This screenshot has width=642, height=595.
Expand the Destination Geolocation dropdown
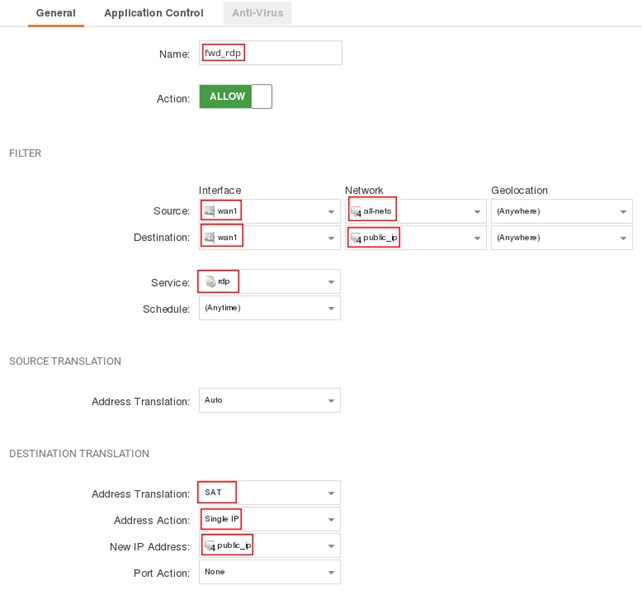pos(623,238)
